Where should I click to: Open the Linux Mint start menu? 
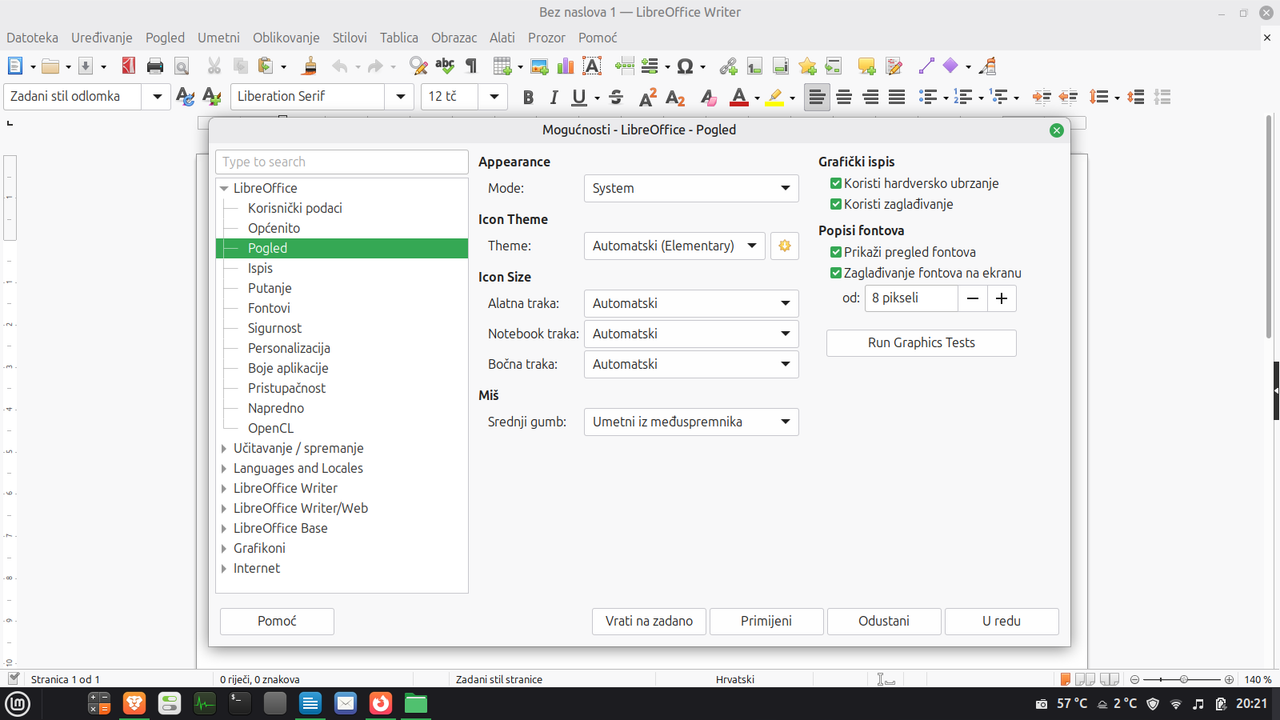pyautogui.click(x=18, y=704)
